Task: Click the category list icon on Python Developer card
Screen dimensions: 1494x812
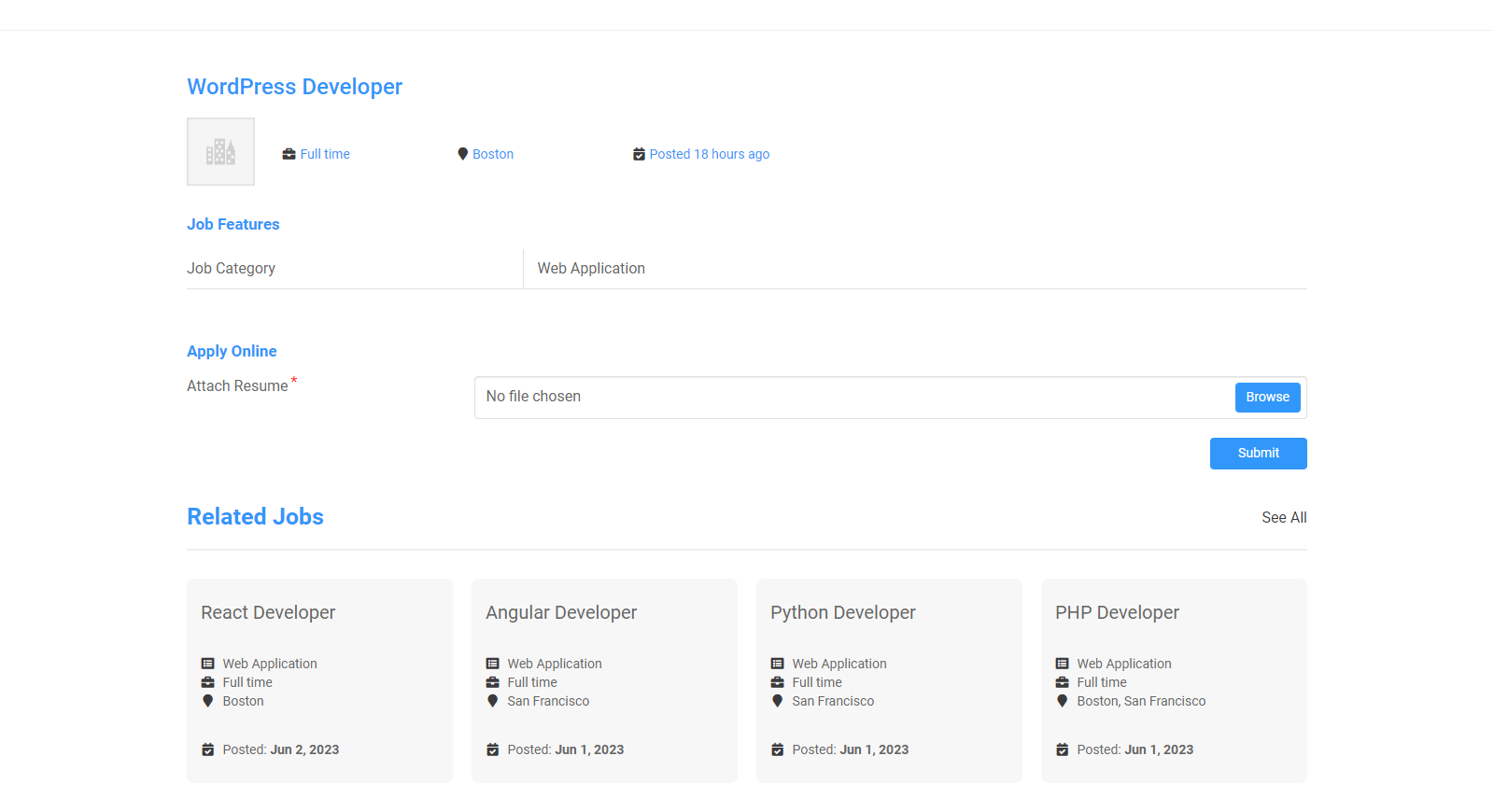Action: point(778,664)
